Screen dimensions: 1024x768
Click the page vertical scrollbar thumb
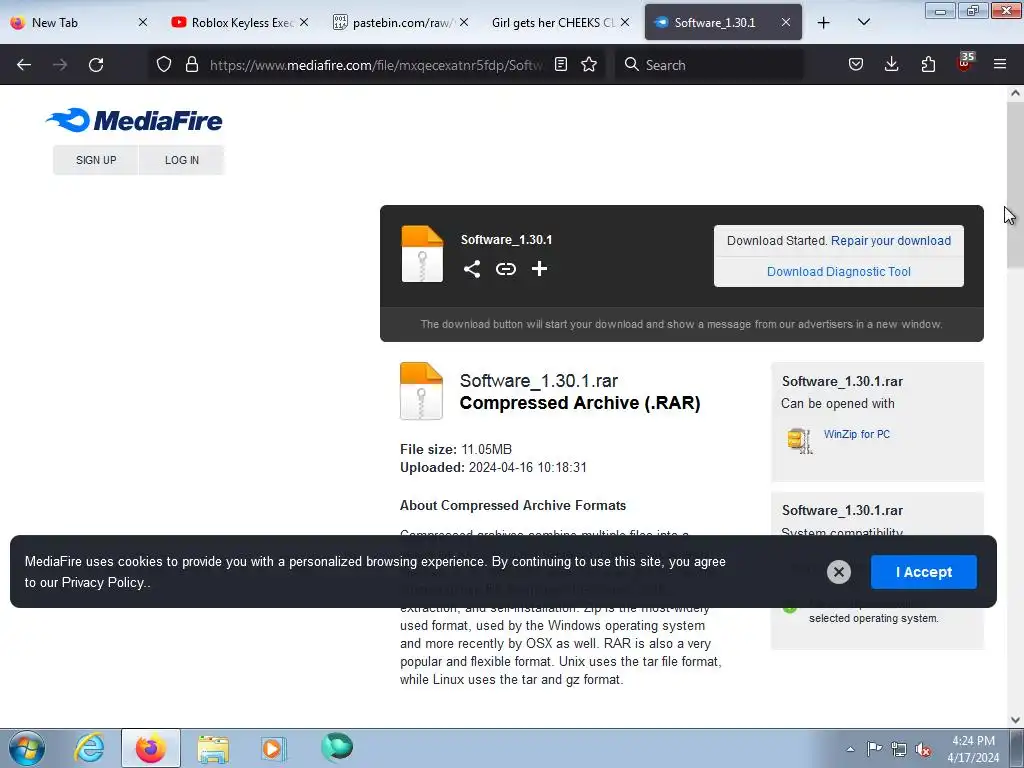(x=1015, y=184)
